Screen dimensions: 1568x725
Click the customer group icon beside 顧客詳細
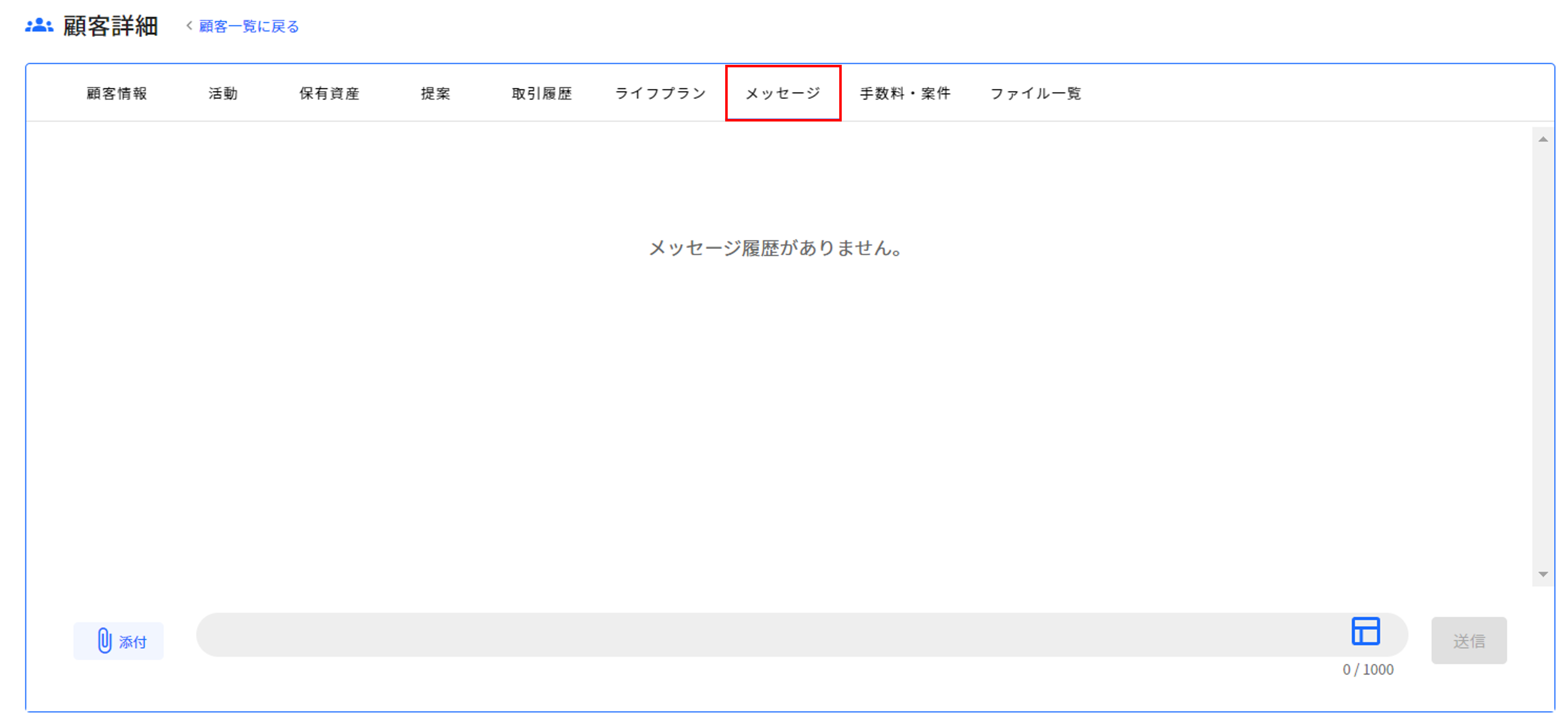[x=39, y=26]
